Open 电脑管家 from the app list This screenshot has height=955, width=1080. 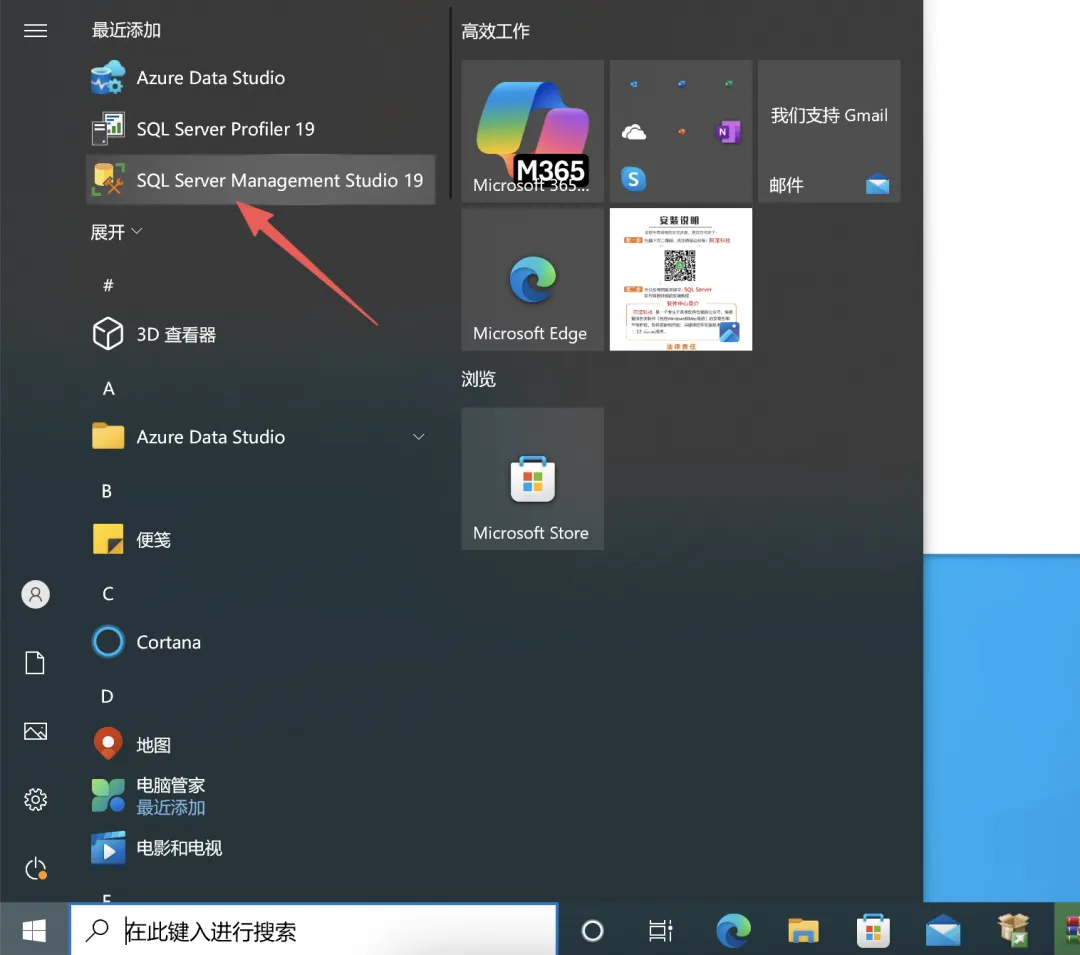(x=260, y=796)
